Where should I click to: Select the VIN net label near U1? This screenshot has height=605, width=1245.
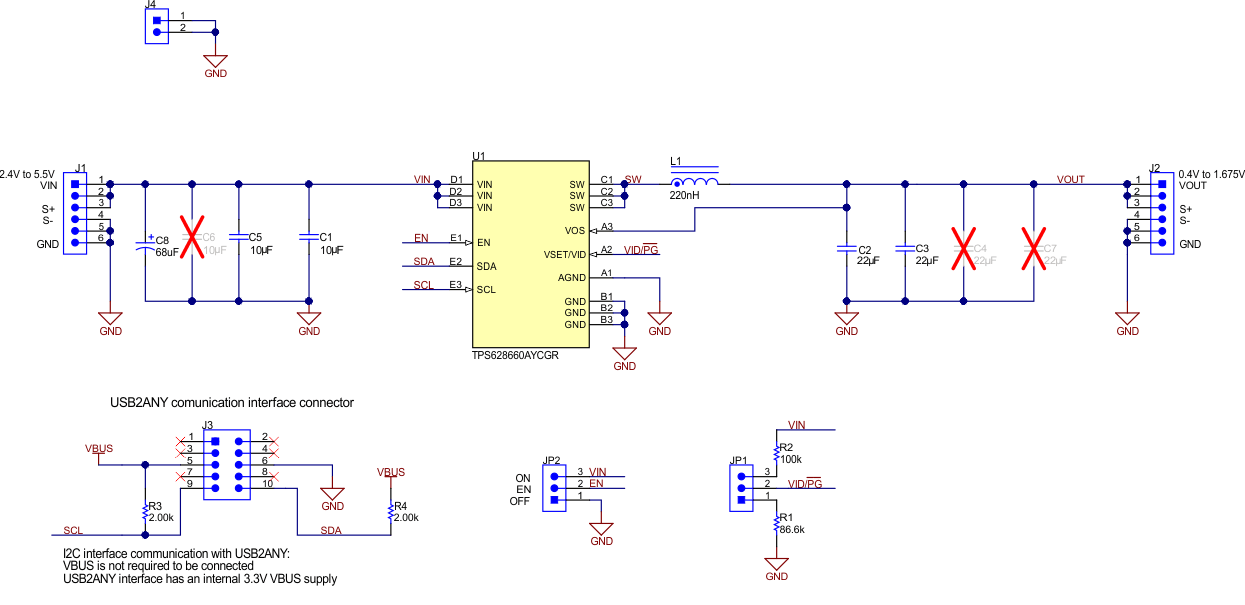420,180
